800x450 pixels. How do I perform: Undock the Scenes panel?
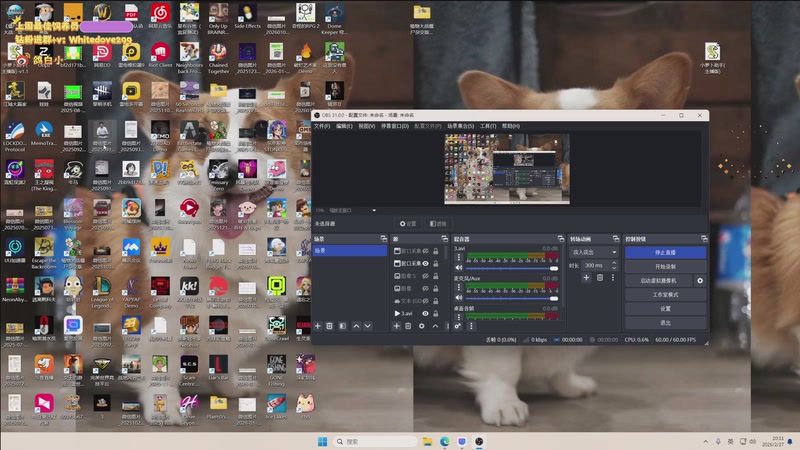384,239
